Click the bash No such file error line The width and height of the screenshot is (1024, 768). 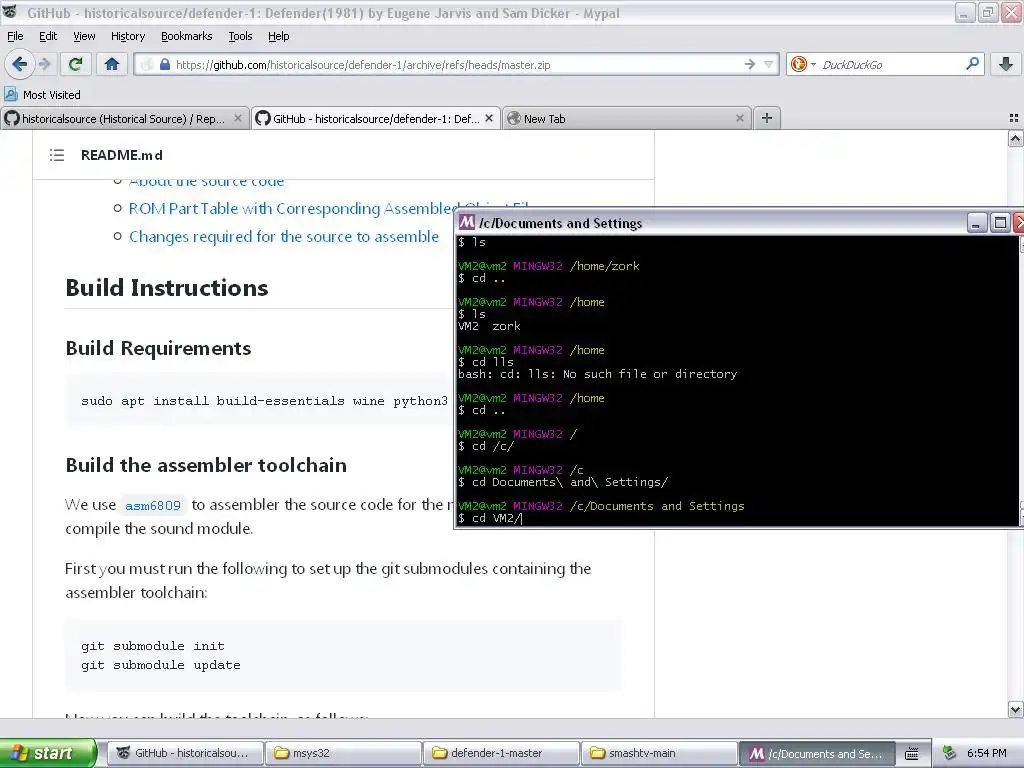[598, 374]
